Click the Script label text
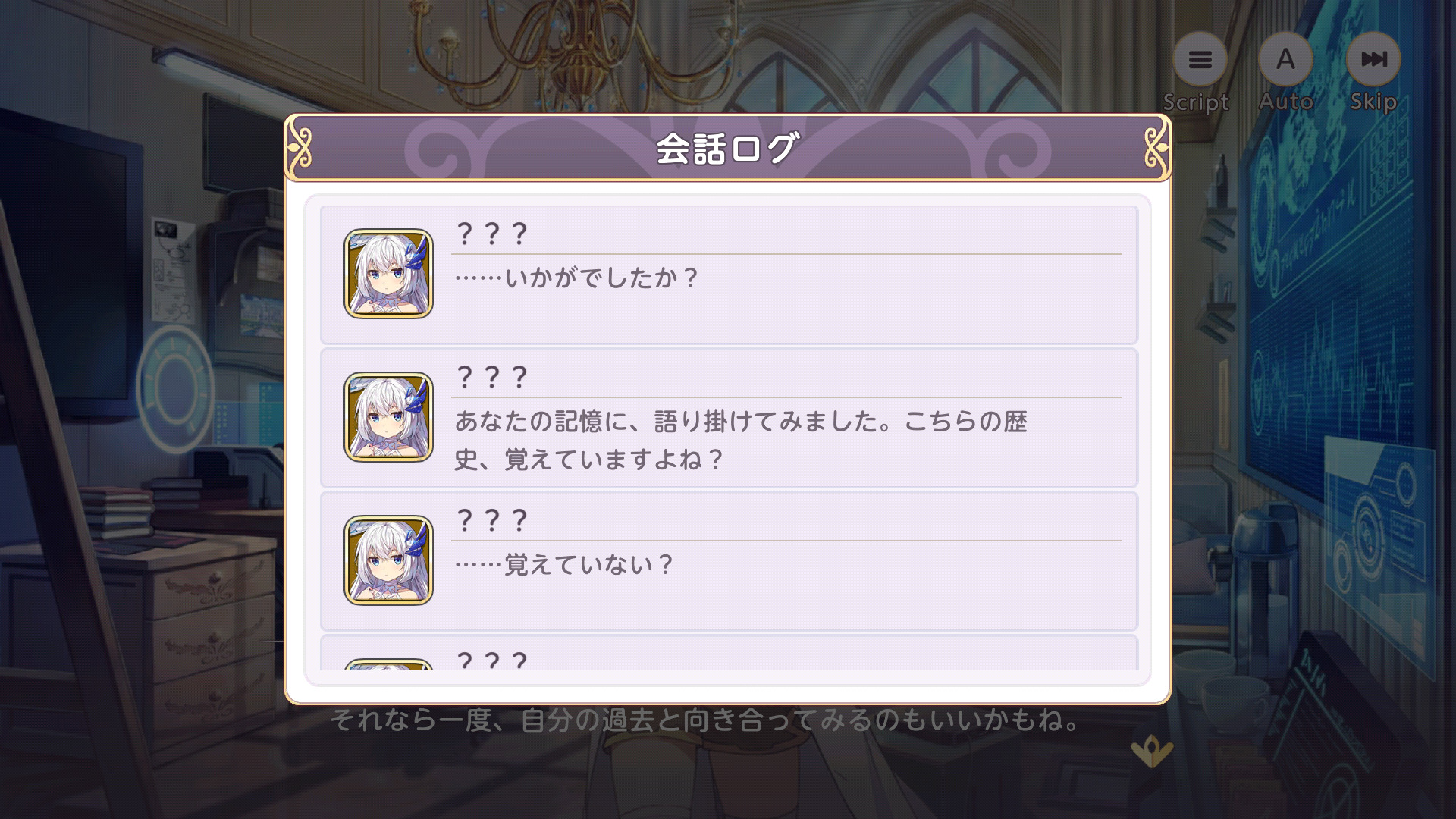1456x819 pixels. point(1196,102)
